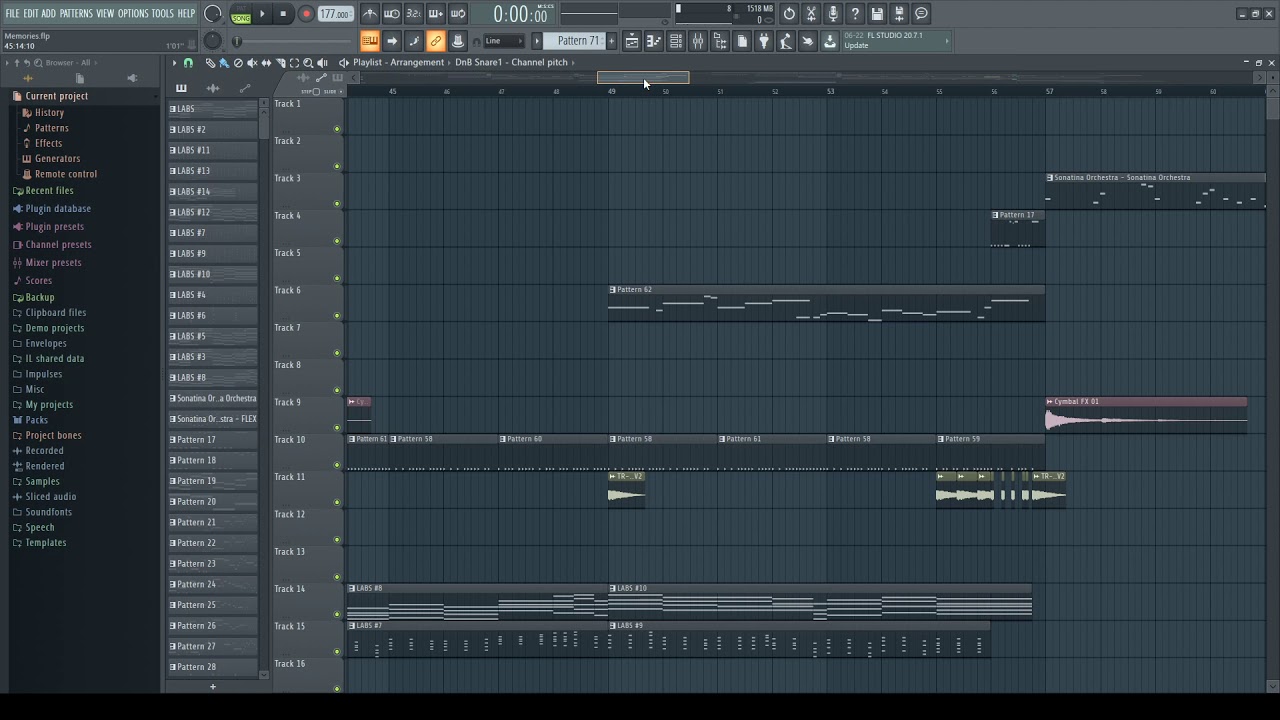Click the one-click audio recording microphone
This screenshot has width=1280, height=720.
(x=833, y=14)
